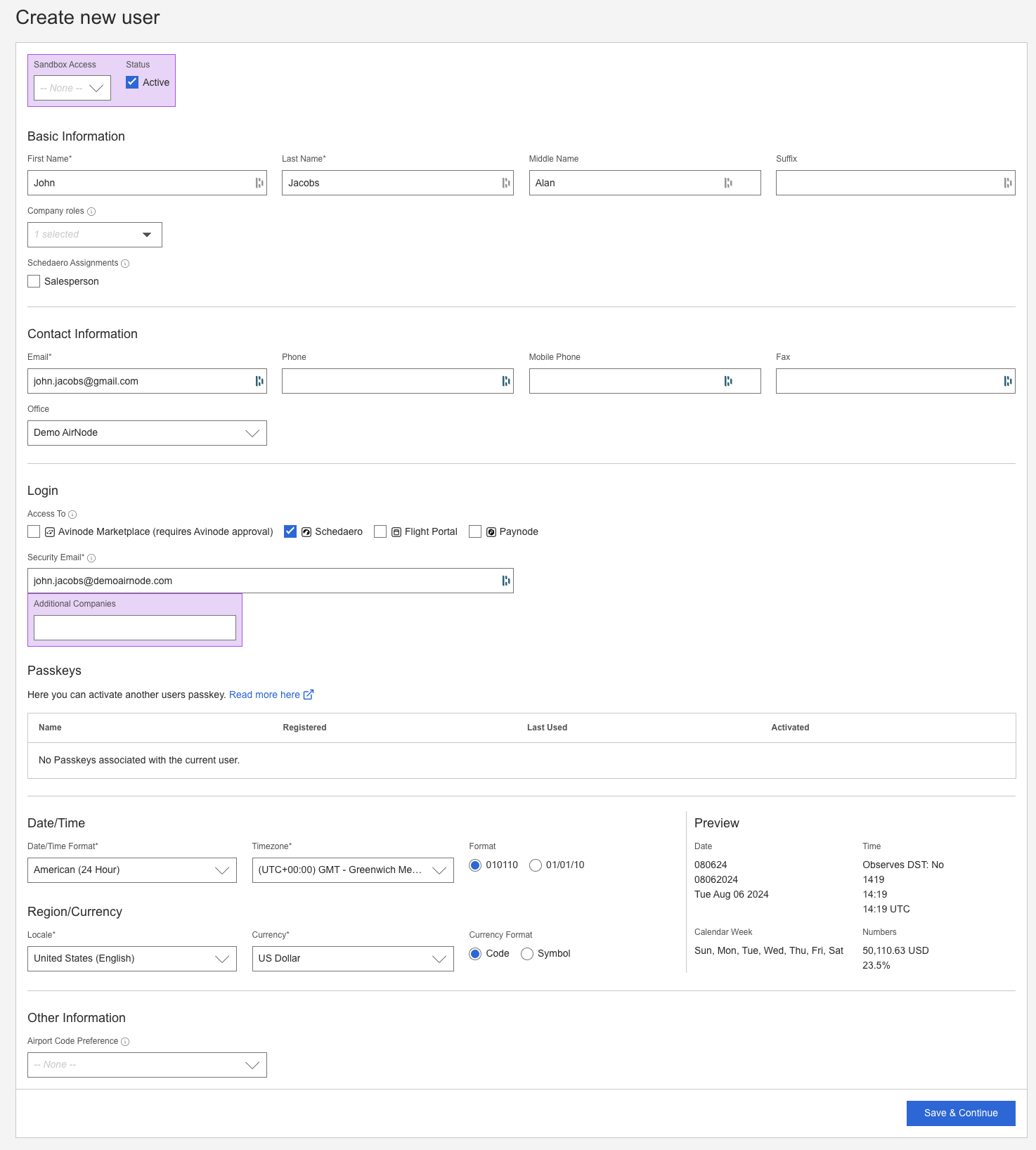Click the Avinode Marketplace logo icon
Viewport: 1036px width, 1150px height.
coord(50,532)
